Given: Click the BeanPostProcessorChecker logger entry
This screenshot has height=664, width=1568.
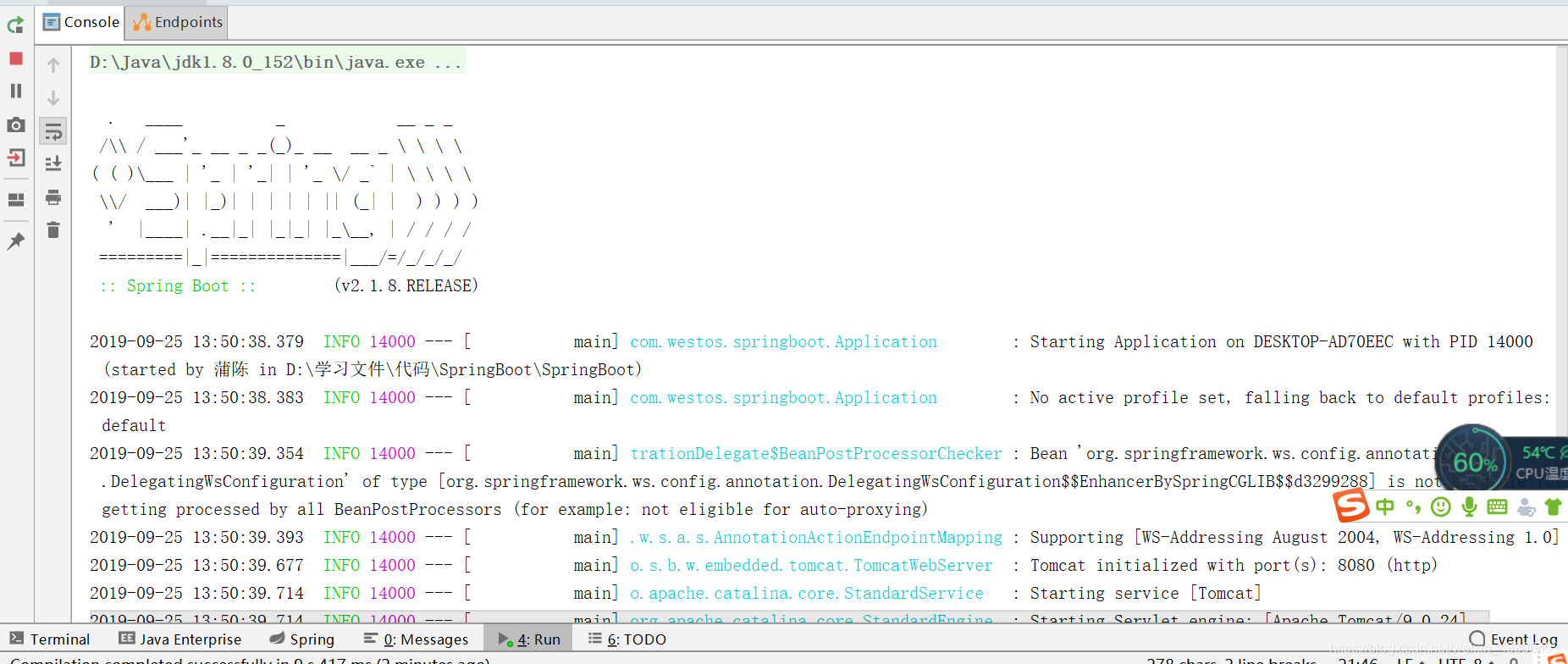Looking at the screenshot, I should click(816, 454).
